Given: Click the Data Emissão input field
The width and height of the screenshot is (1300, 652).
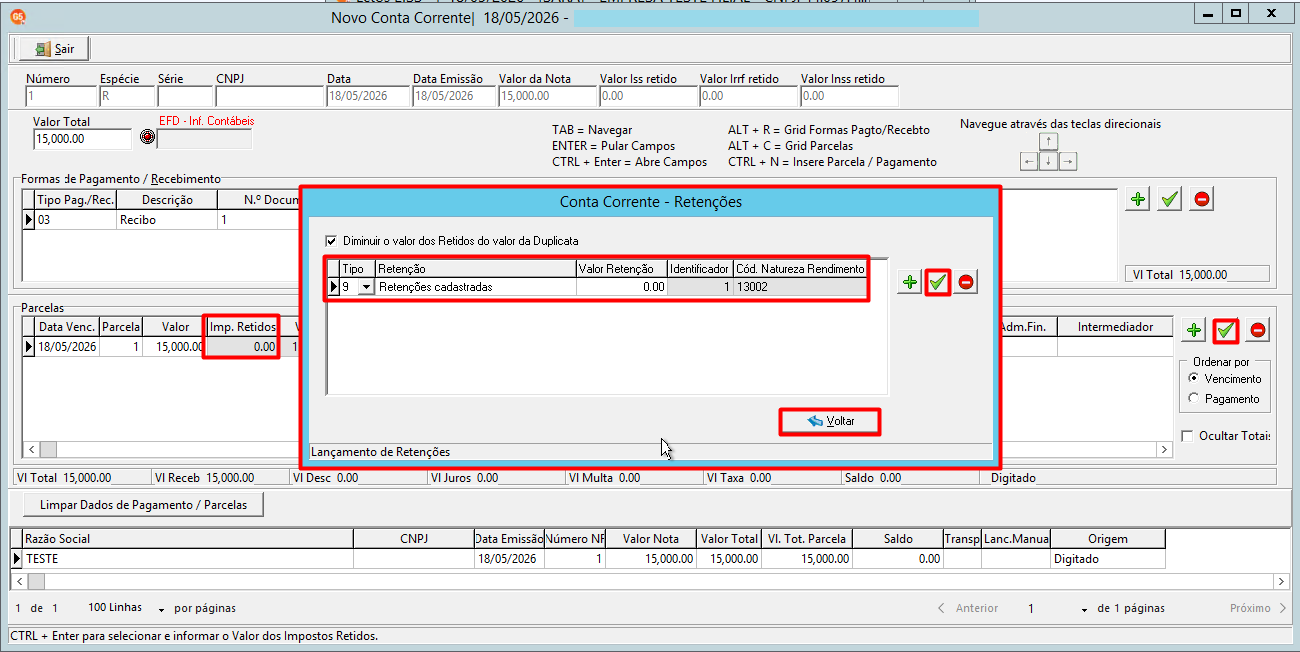Looking at the screenshot, I should 454,96.
